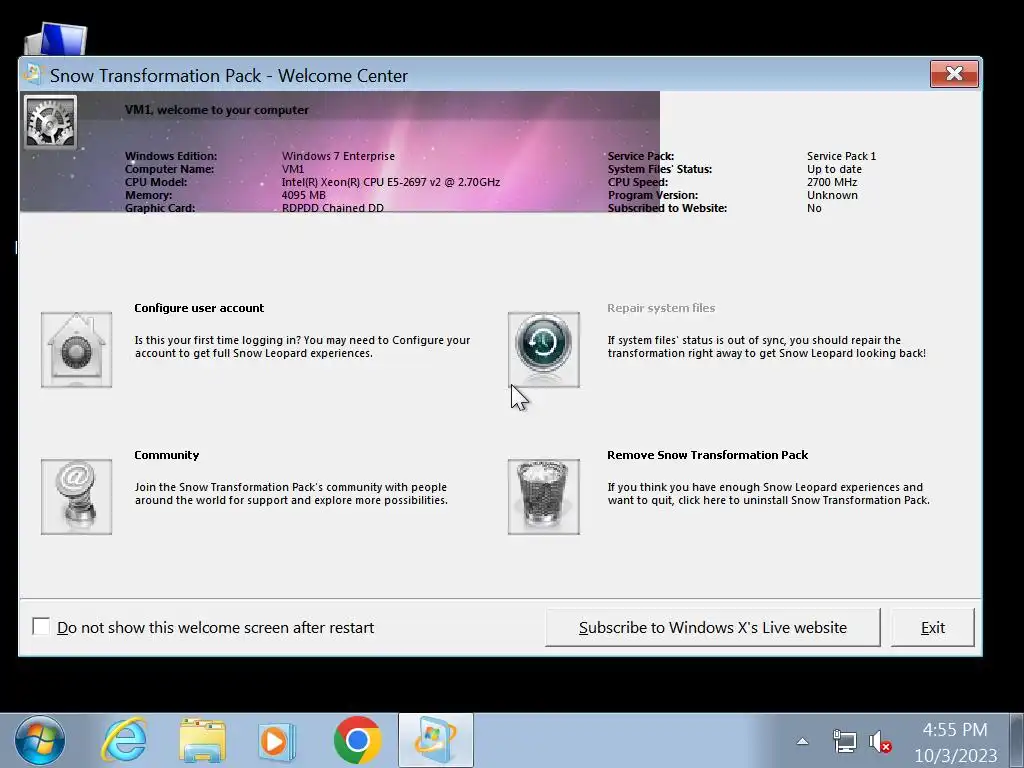Screen dimensions: 1024x768
Task: Click the Repair system files Time Machine icon
Action: pos(543,350)
